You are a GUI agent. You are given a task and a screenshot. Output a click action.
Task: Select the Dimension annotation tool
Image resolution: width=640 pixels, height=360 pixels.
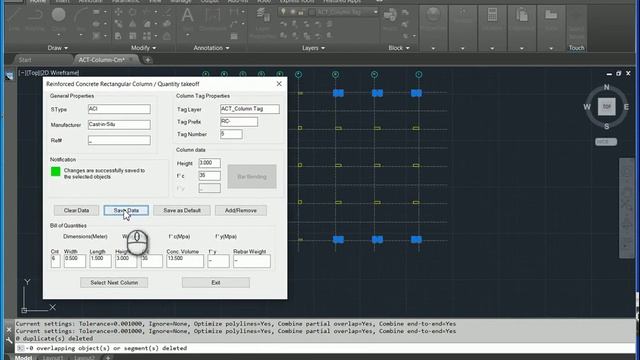(x=213, y=18)
